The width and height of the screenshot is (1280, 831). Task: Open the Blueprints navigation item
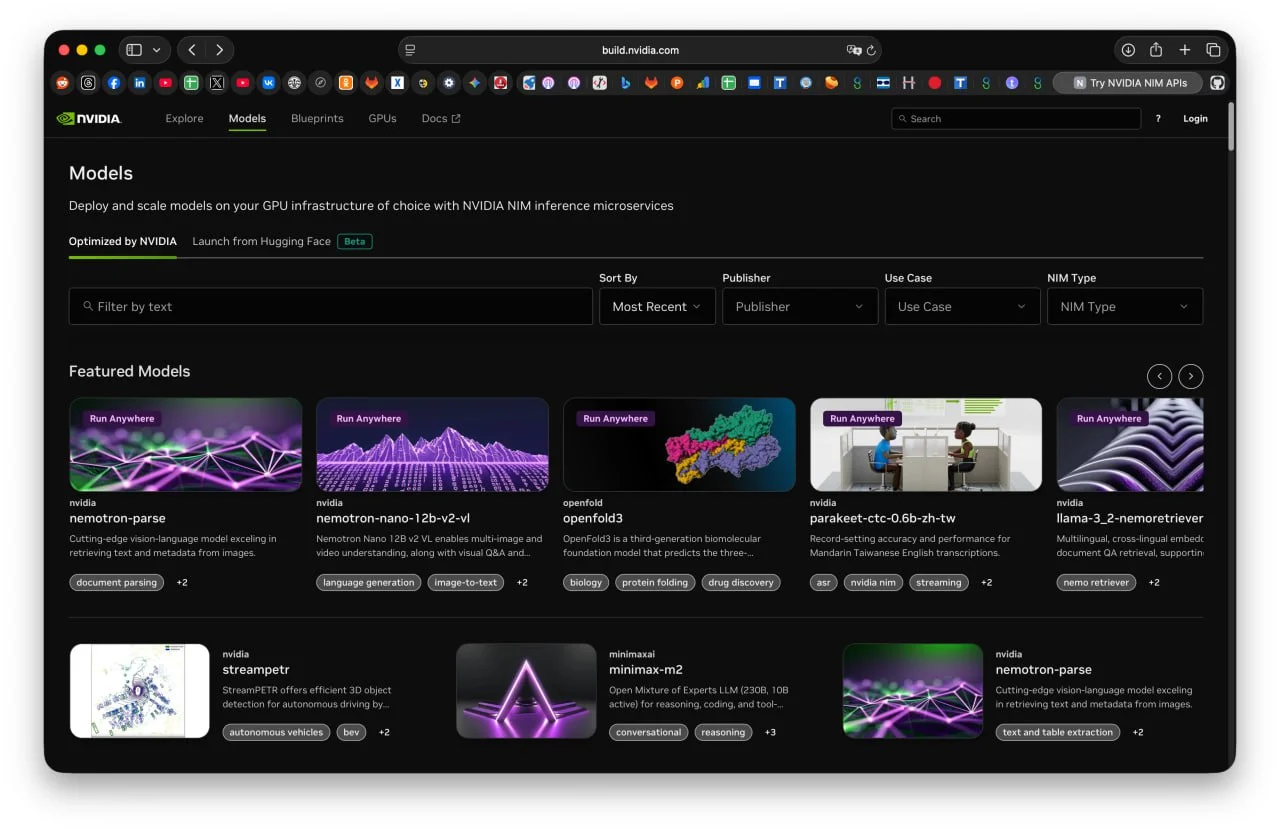pyautogui.click(x=317, y=118)
